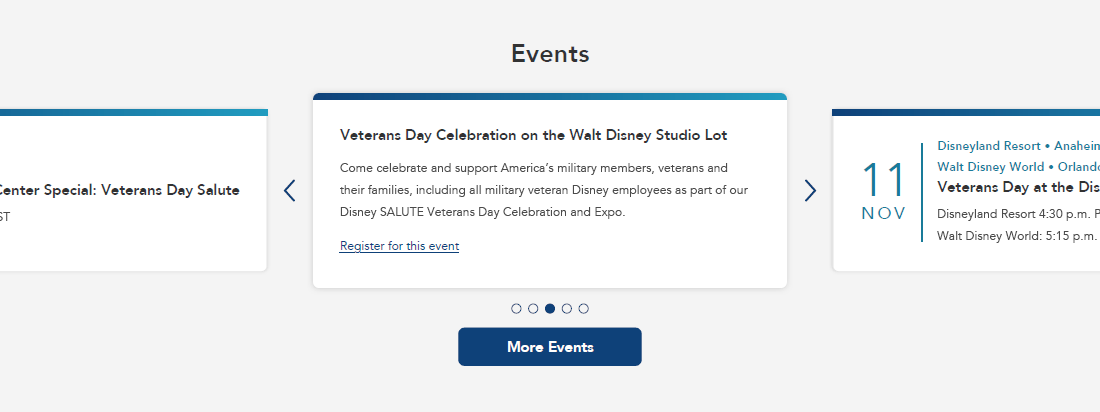Select the first carousel pagination dot
Image resolution: width=1100 pixels, height=412 pixels.
516,308
